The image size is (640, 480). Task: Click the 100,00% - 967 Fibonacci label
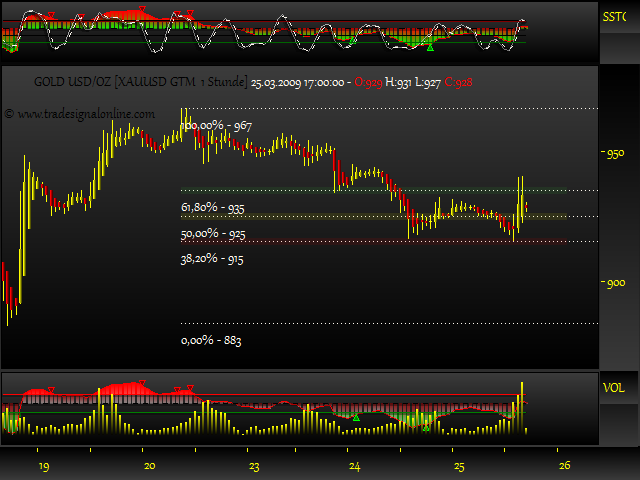pos(216,124)
